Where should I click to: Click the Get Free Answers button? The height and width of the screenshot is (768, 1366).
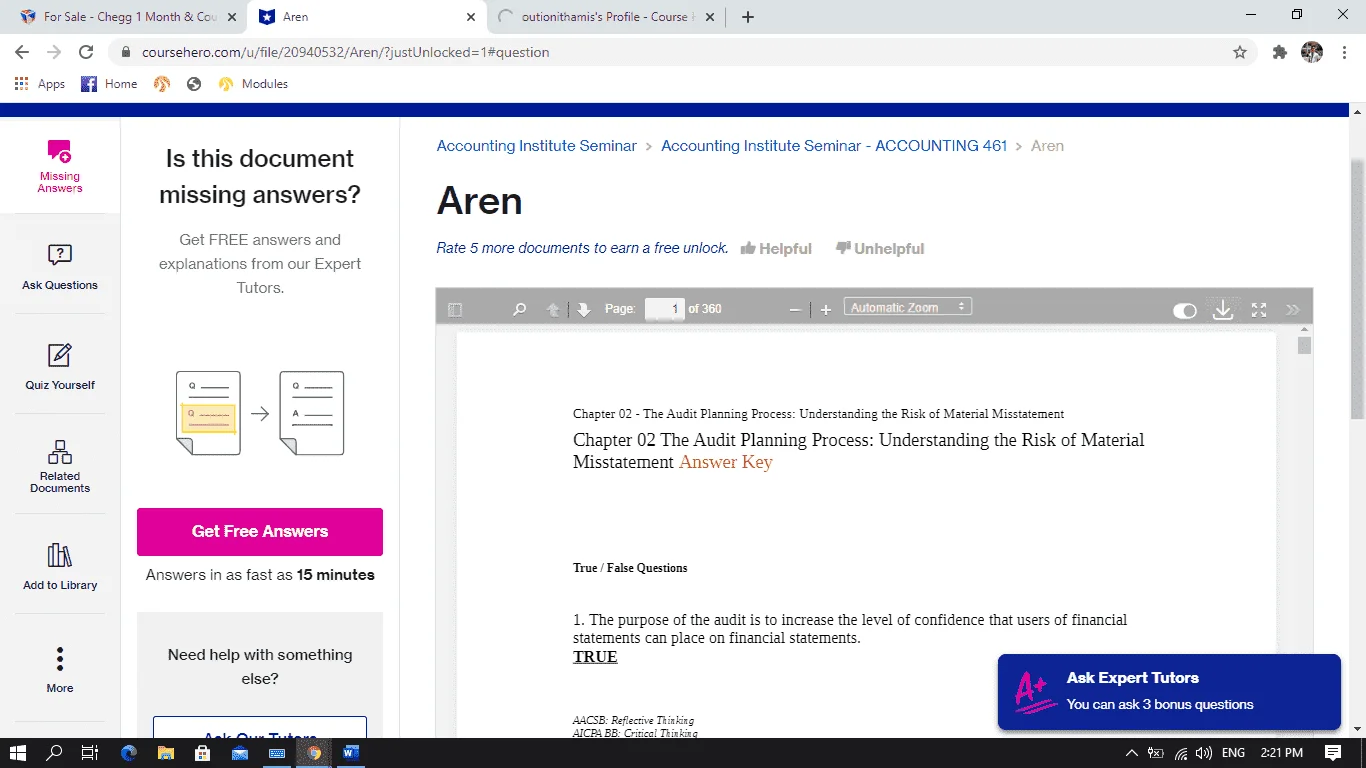coord(260,532)
